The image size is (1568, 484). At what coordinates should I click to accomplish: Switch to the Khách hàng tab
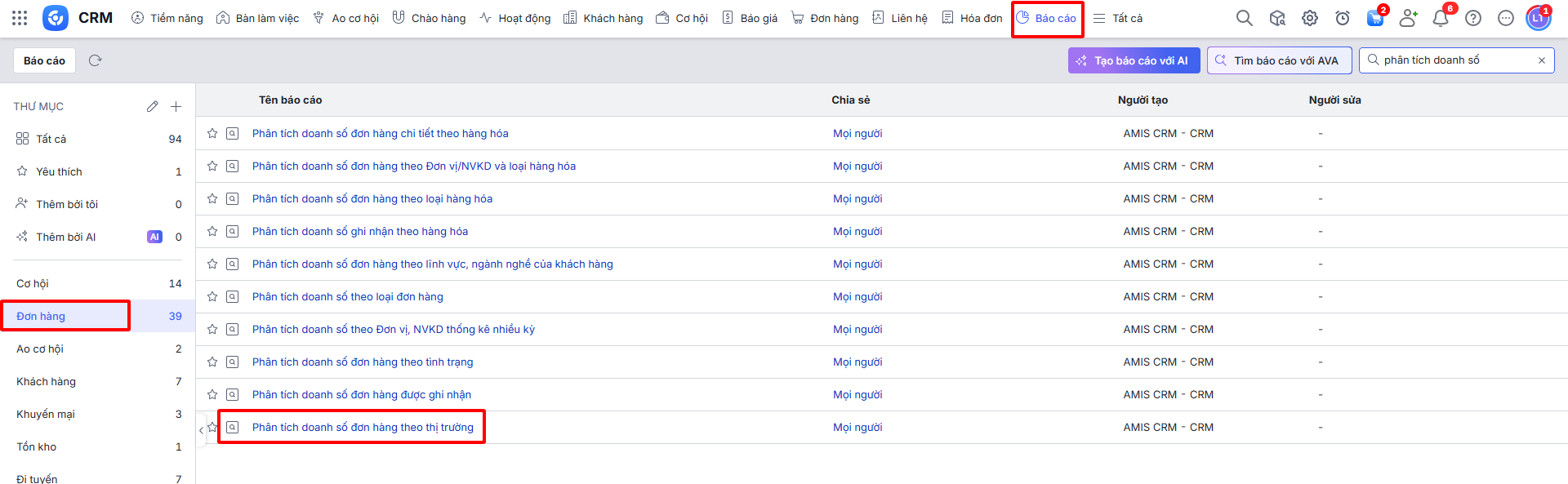coord(604,18)
